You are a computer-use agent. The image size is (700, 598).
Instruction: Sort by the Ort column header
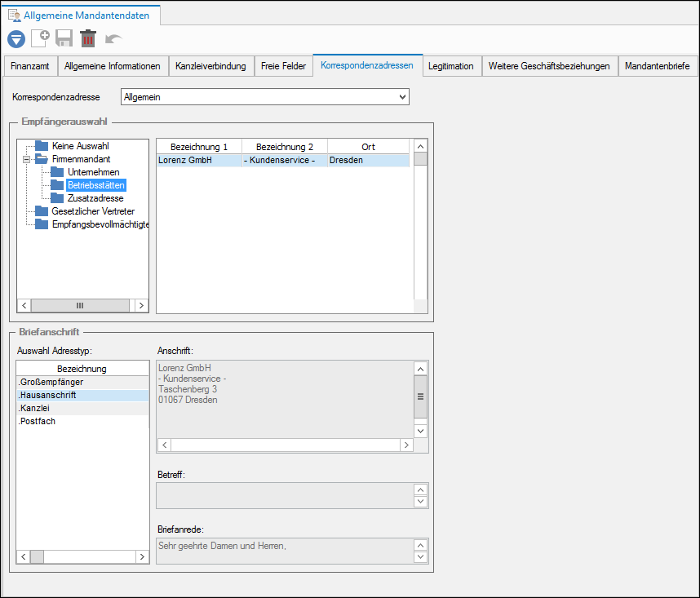tap(368, 147)
